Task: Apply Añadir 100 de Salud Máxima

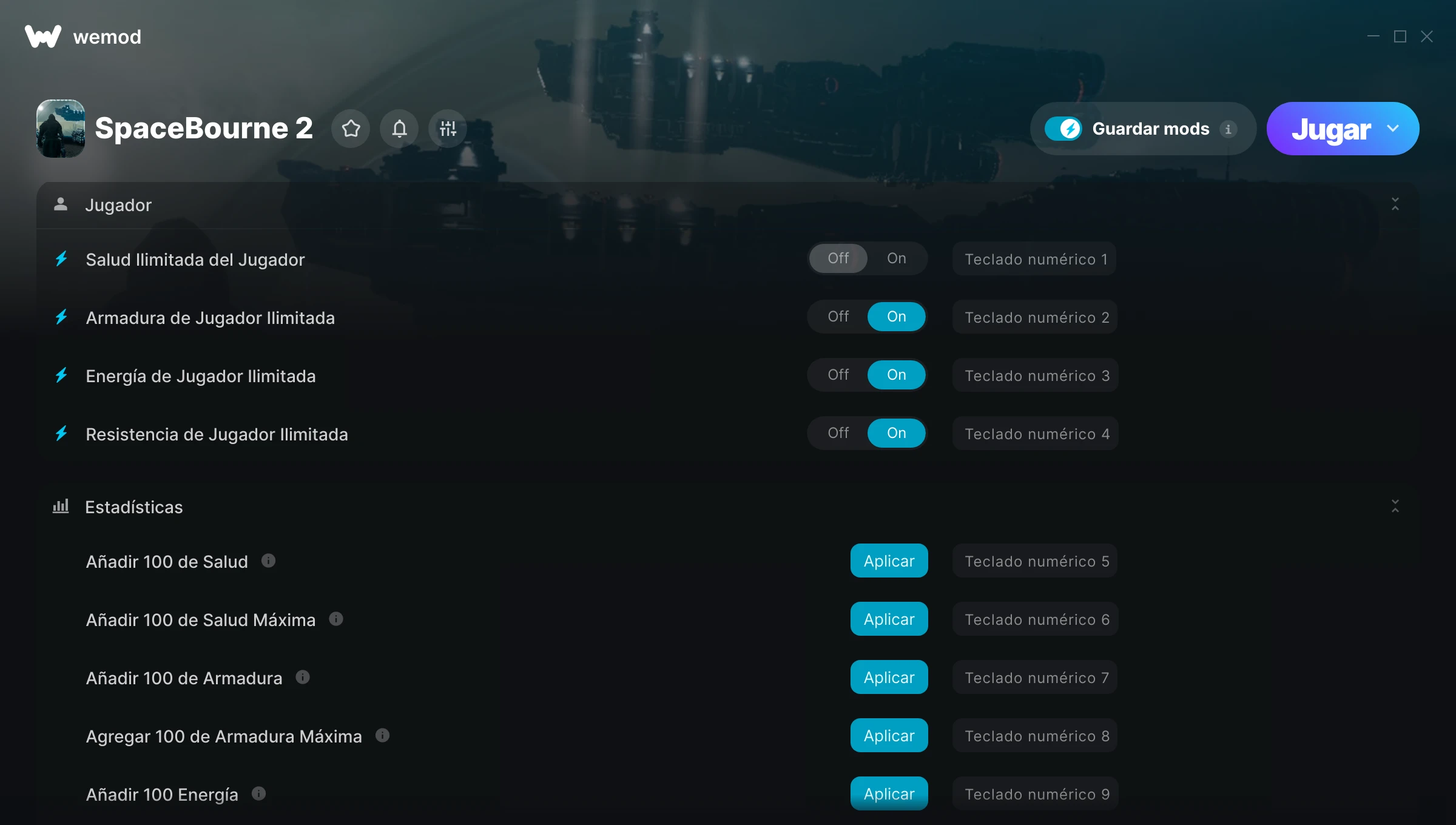Action: tap(889, 619)
